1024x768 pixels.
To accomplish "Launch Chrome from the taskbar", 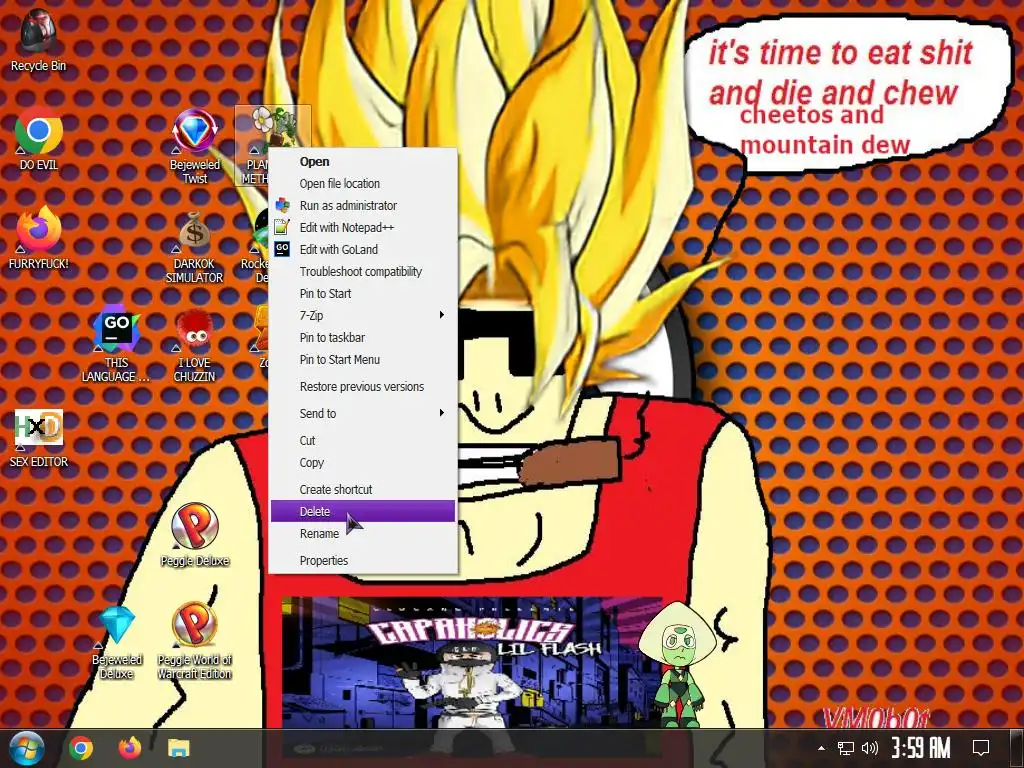I will pos(81,748).
